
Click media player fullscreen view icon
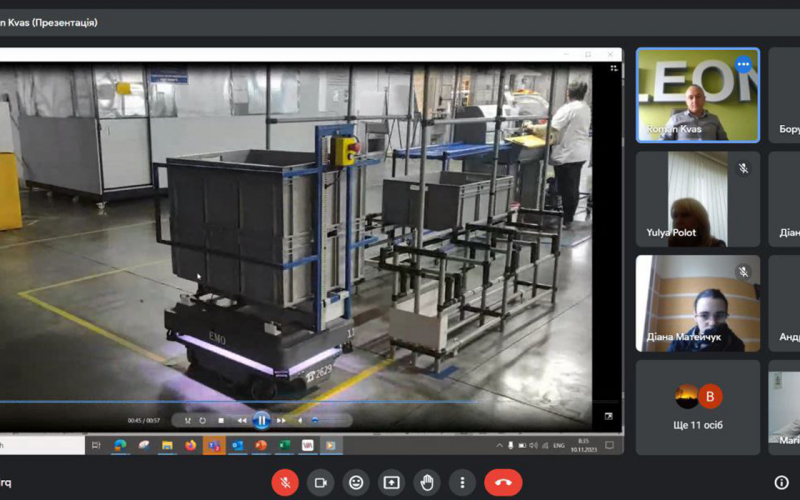click(608, 416)
